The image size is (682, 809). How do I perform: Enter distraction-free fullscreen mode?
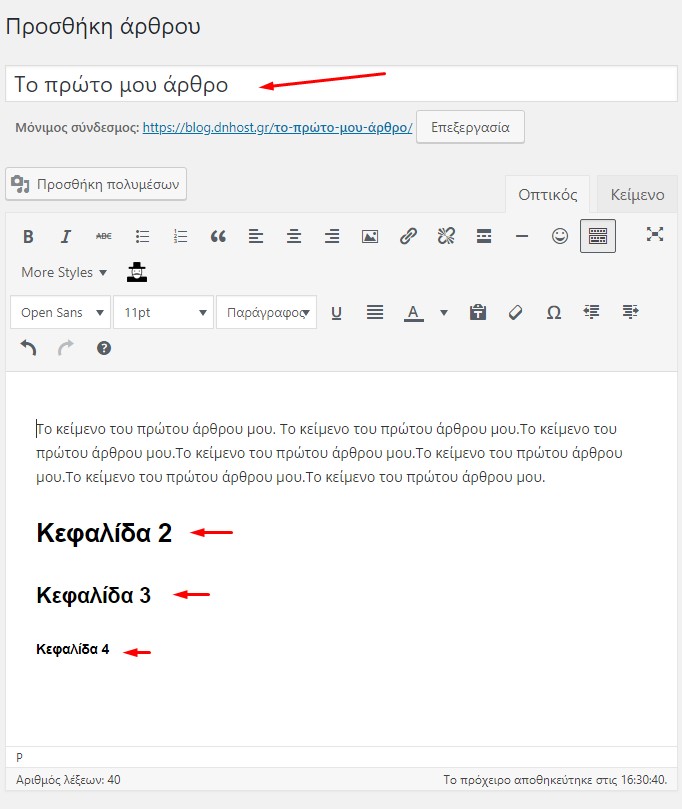pyautogui.click(x=655, y=235)
